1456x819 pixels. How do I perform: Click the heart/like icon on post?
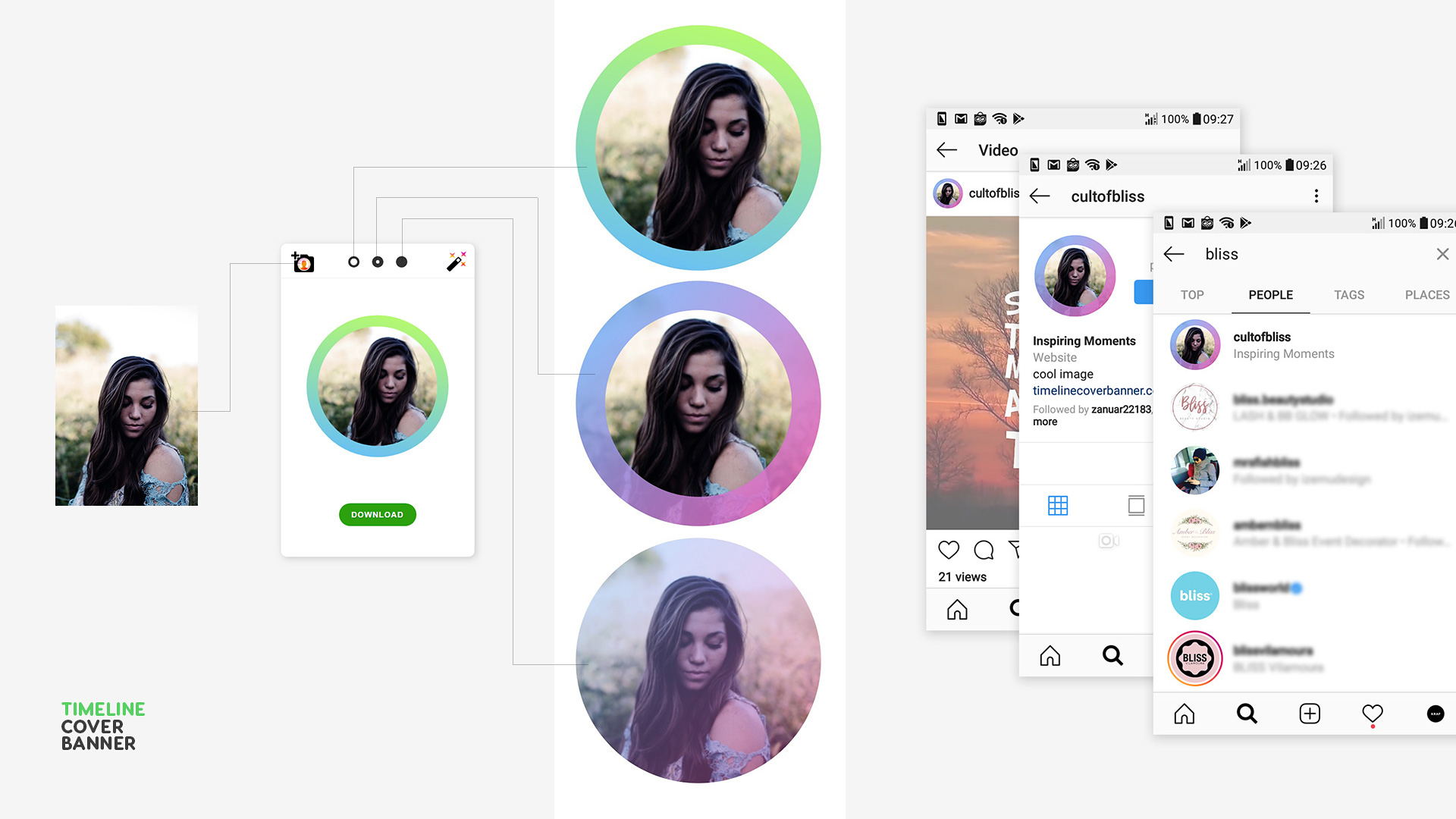click(949, 549)
